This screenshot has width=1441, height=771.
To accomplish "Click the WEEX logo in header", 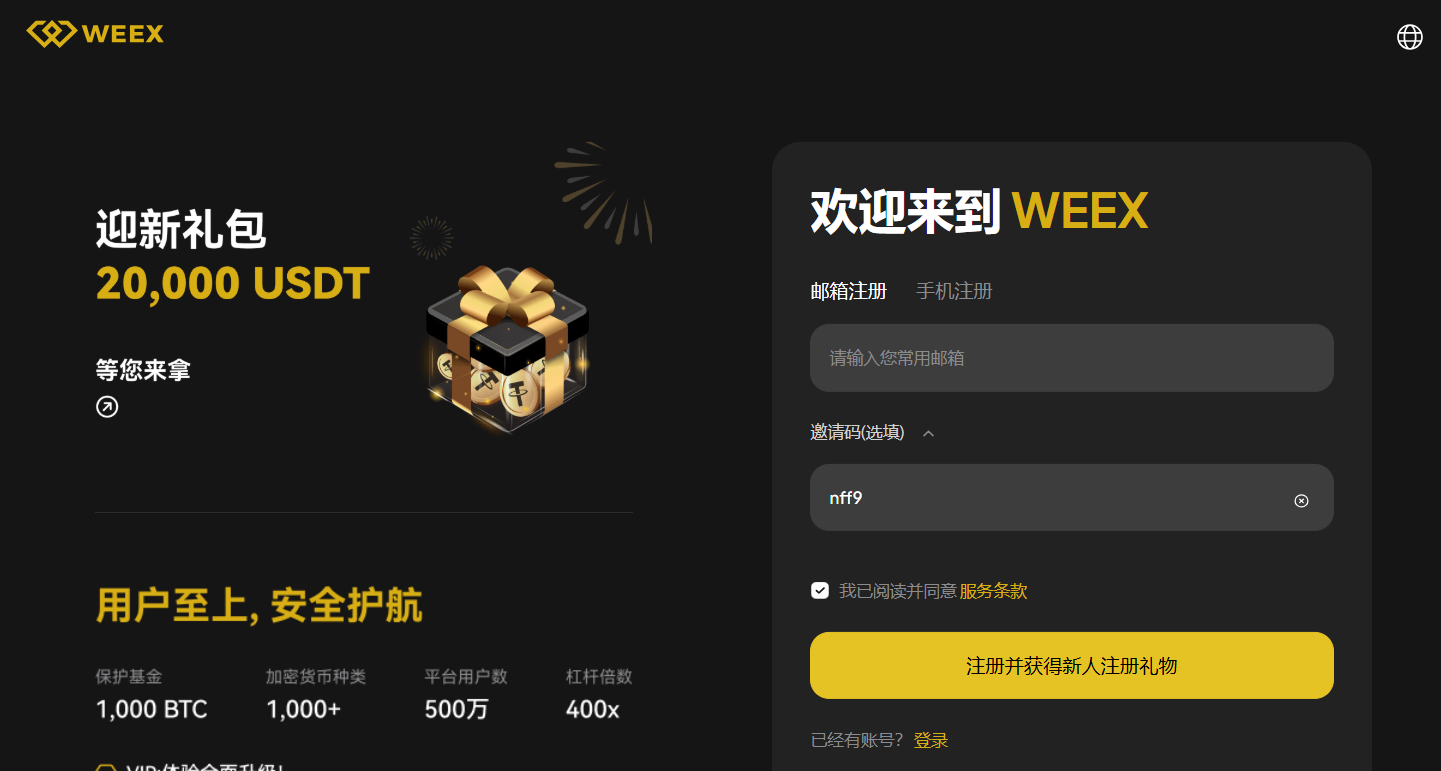I will [95, 33].
